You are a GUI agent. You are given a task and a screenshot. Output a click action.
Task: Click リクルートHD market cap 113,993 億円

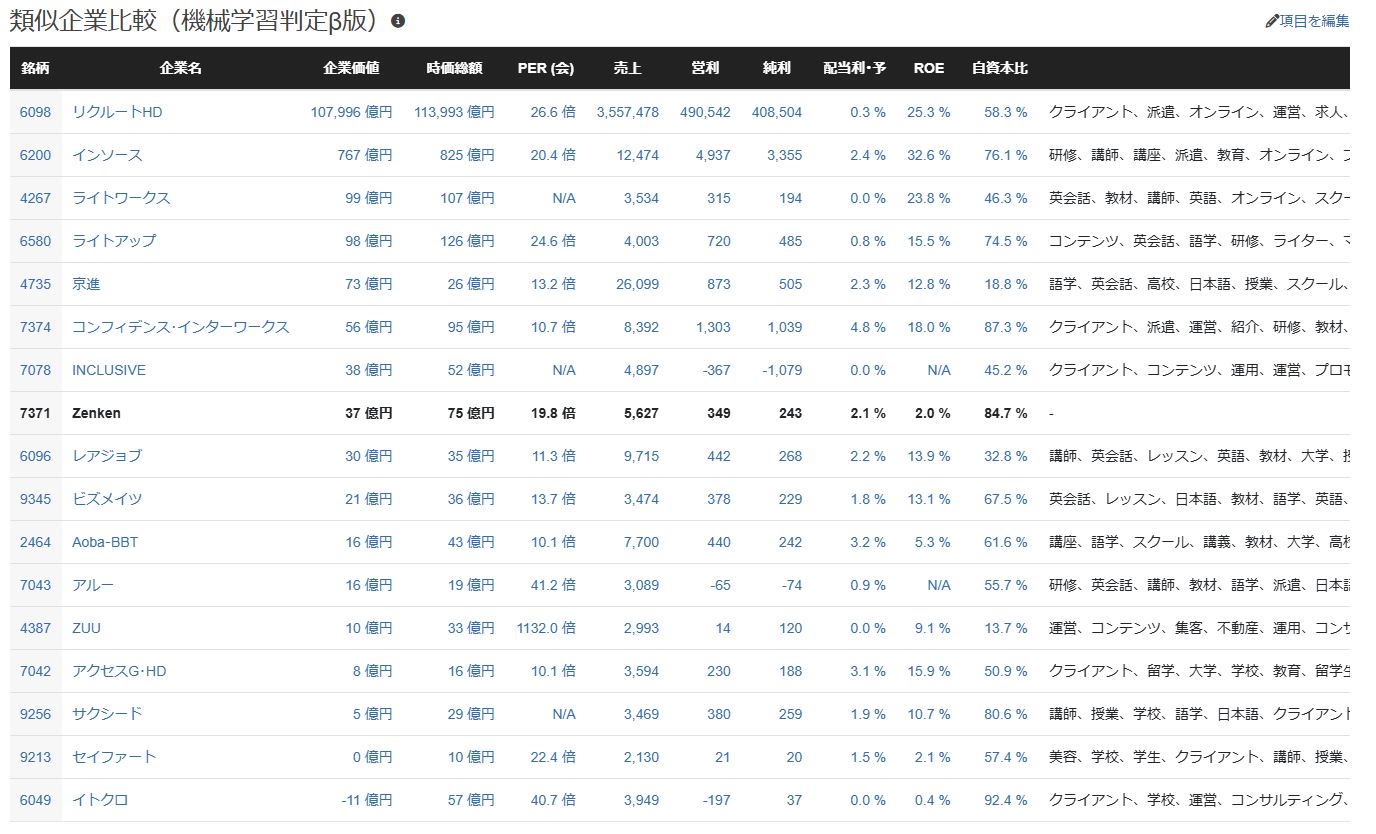[454, 112]
